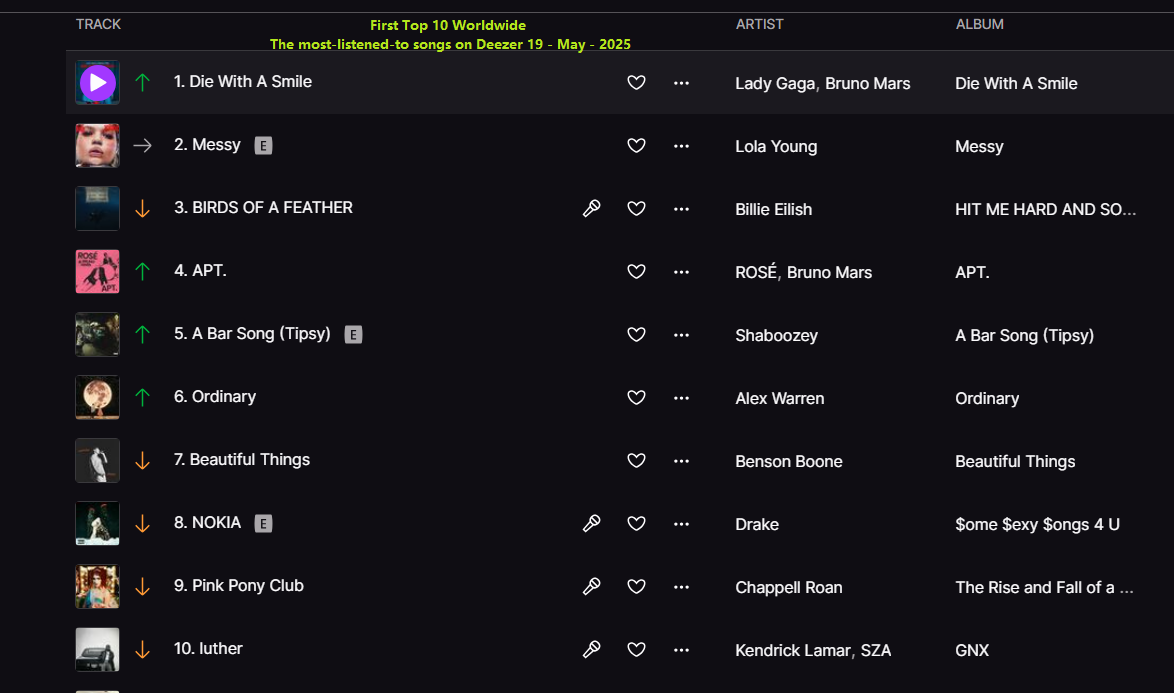Go to GNX album

pos(972,650)
